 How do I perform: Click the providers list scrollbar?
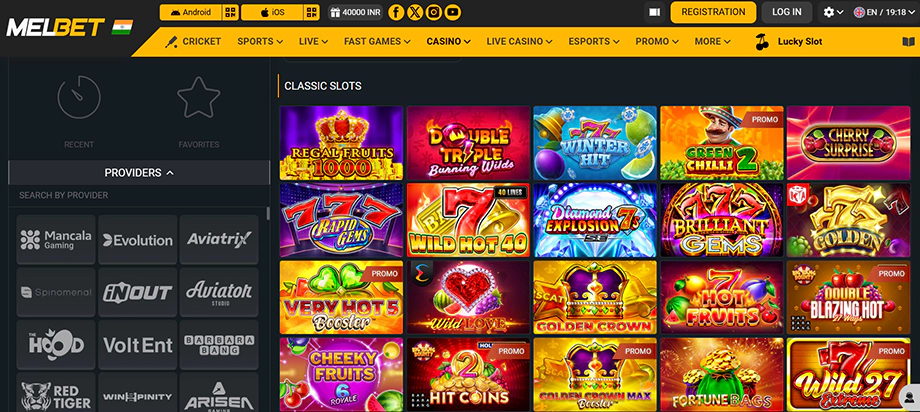click(x=269, y=213)
